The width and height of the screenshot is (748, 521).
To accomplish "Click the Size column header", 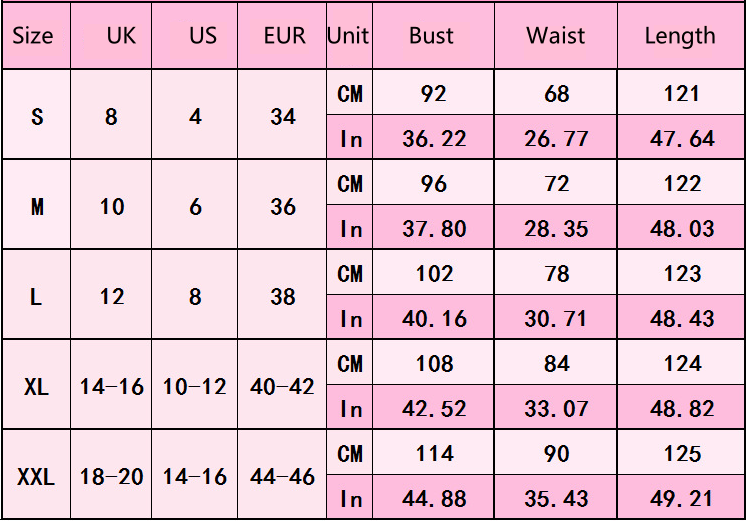I will (x=32, y=36).
